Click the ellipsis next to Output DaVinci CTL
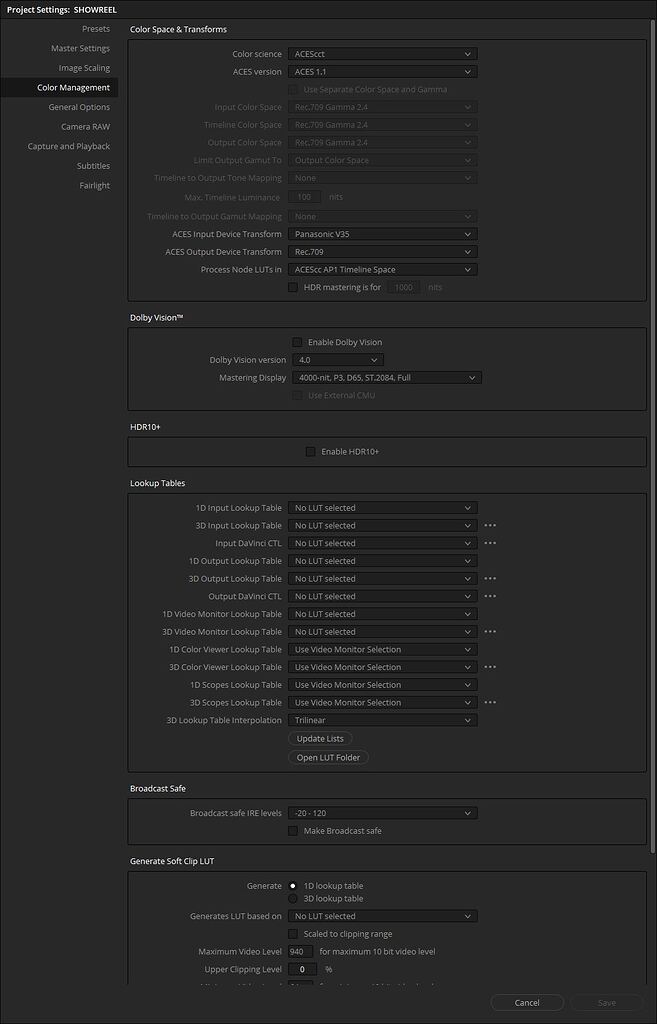Screen dimensions: 657x1024 tap(488, 596)
